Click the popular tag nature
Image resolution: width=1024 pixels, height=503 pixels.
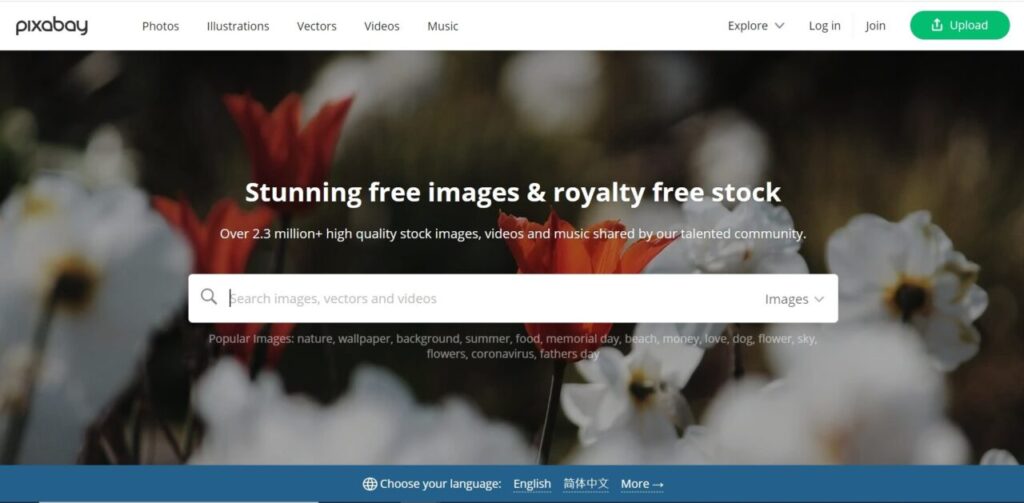pos(314,339)
